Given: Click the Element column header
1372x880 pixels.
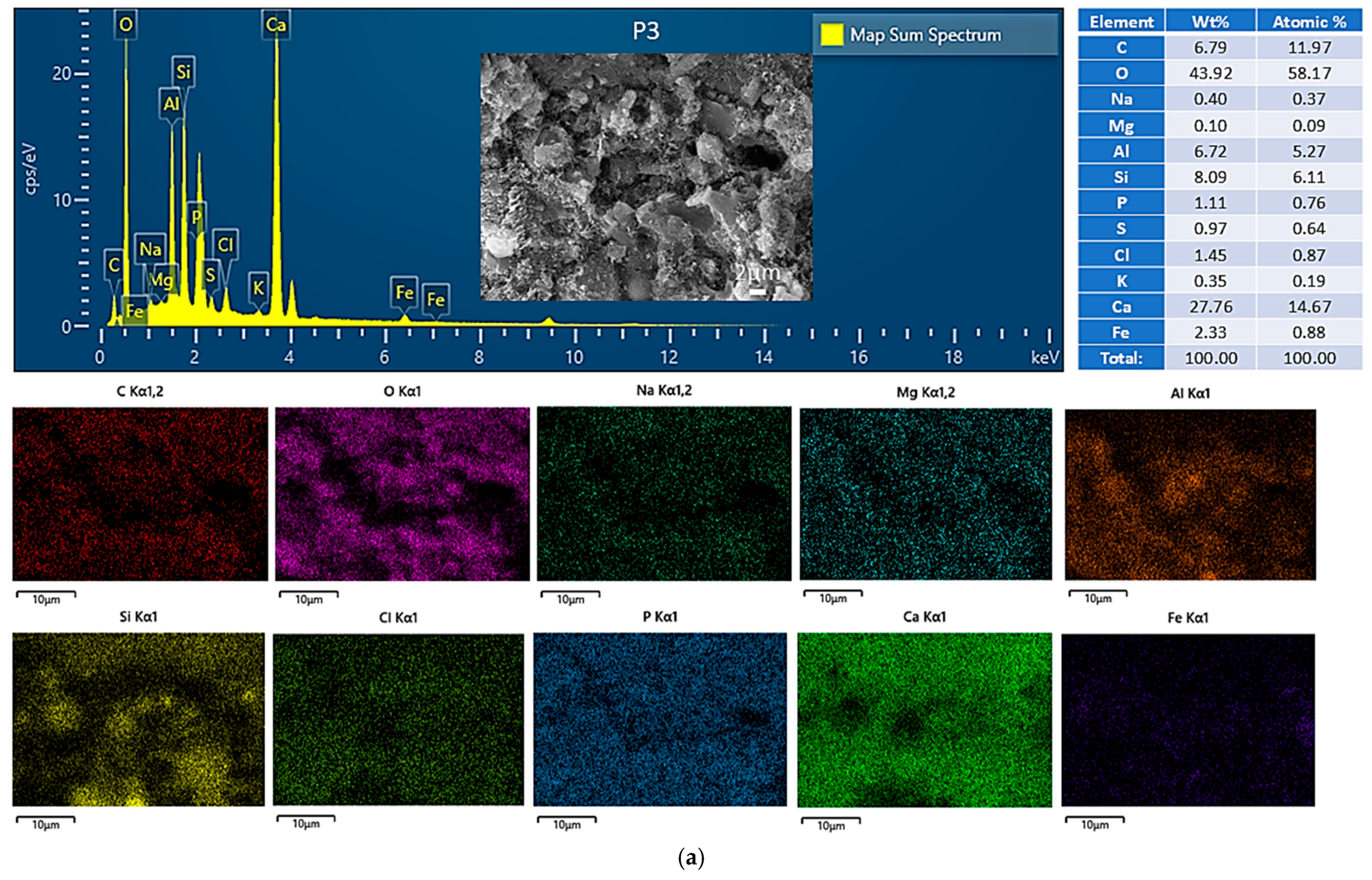Looking at the screenshot, I should pos(1121,22).
